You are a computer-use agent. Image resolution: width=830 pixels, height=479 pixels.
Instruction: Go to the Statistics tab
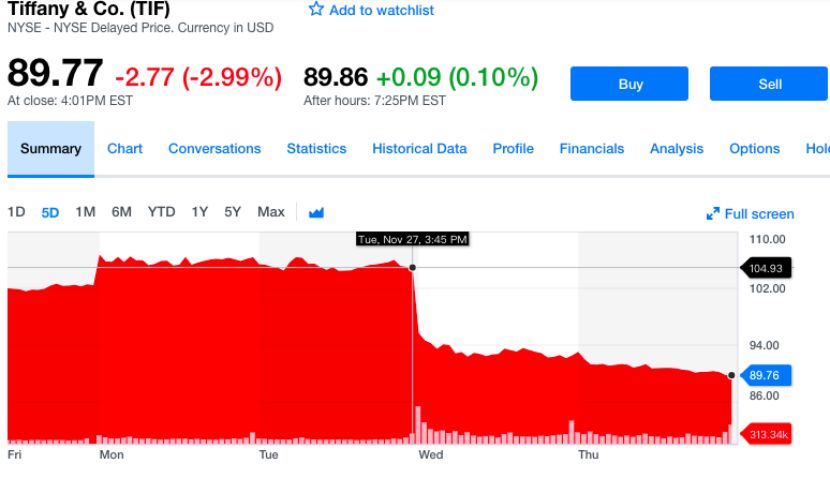pos(316,149)
